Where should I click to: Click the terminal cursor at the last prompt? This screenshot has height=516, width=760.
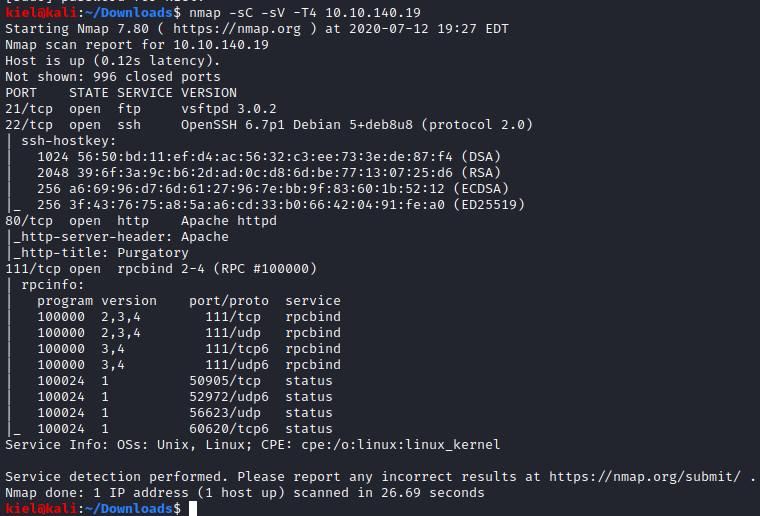tap(195, 509)
